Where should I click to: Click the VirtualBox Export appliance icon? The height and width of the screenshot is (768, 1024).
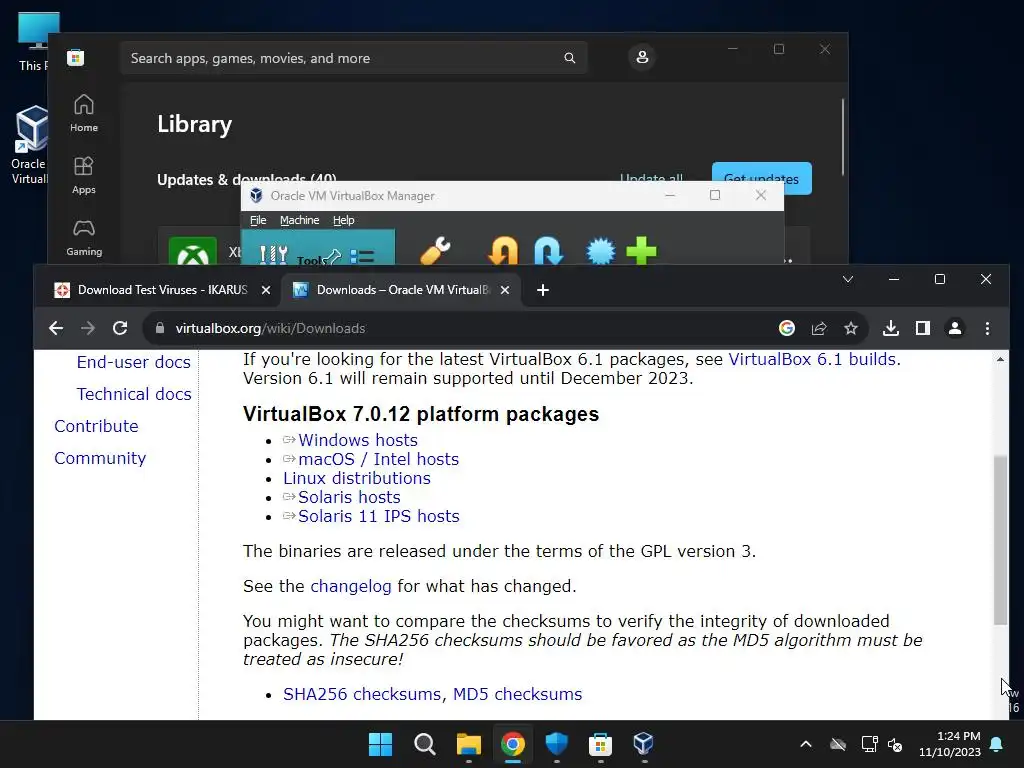pyautogui.click(x=549, y=251)
